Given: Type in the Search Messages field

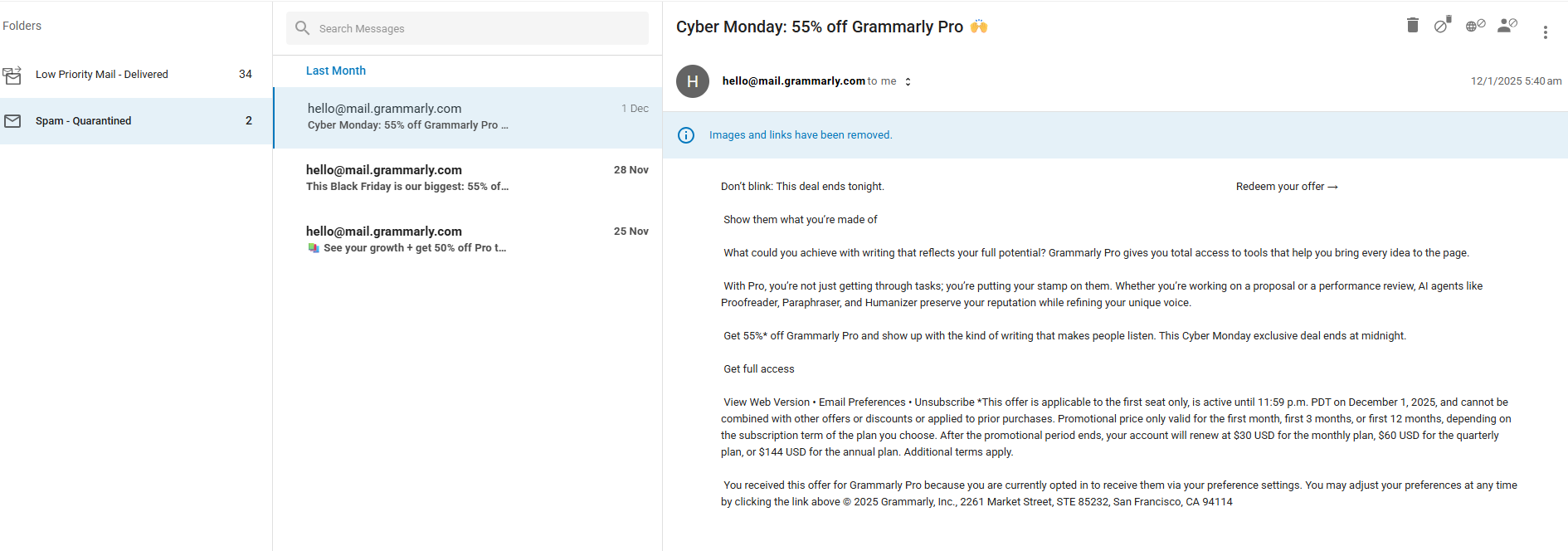Looking at the screenshot, I should (x=481, y=28).
